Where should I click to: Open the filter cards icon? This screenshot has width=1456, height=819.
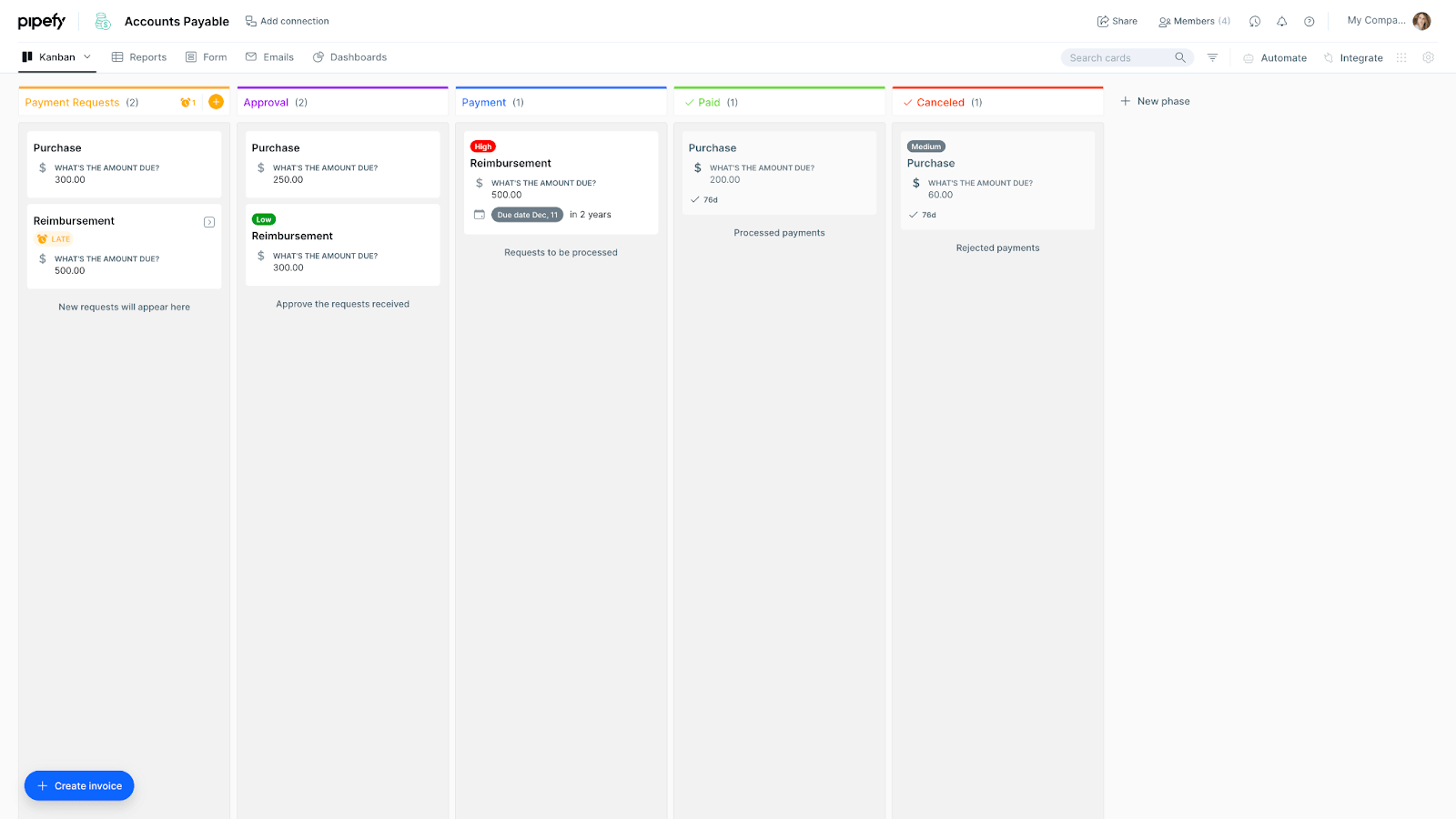point(1212,57)
